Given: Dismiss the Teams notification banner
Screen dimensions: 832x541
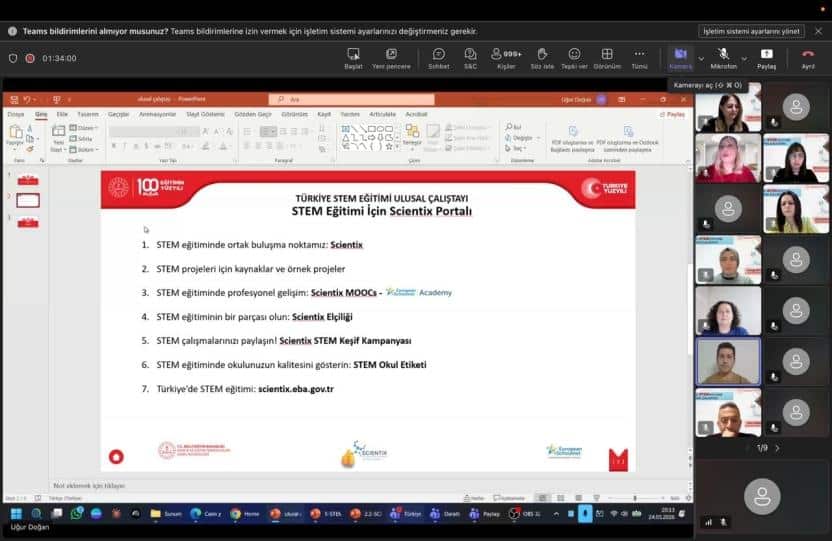Looking at the screenshot, I should (x=817, y=31).
